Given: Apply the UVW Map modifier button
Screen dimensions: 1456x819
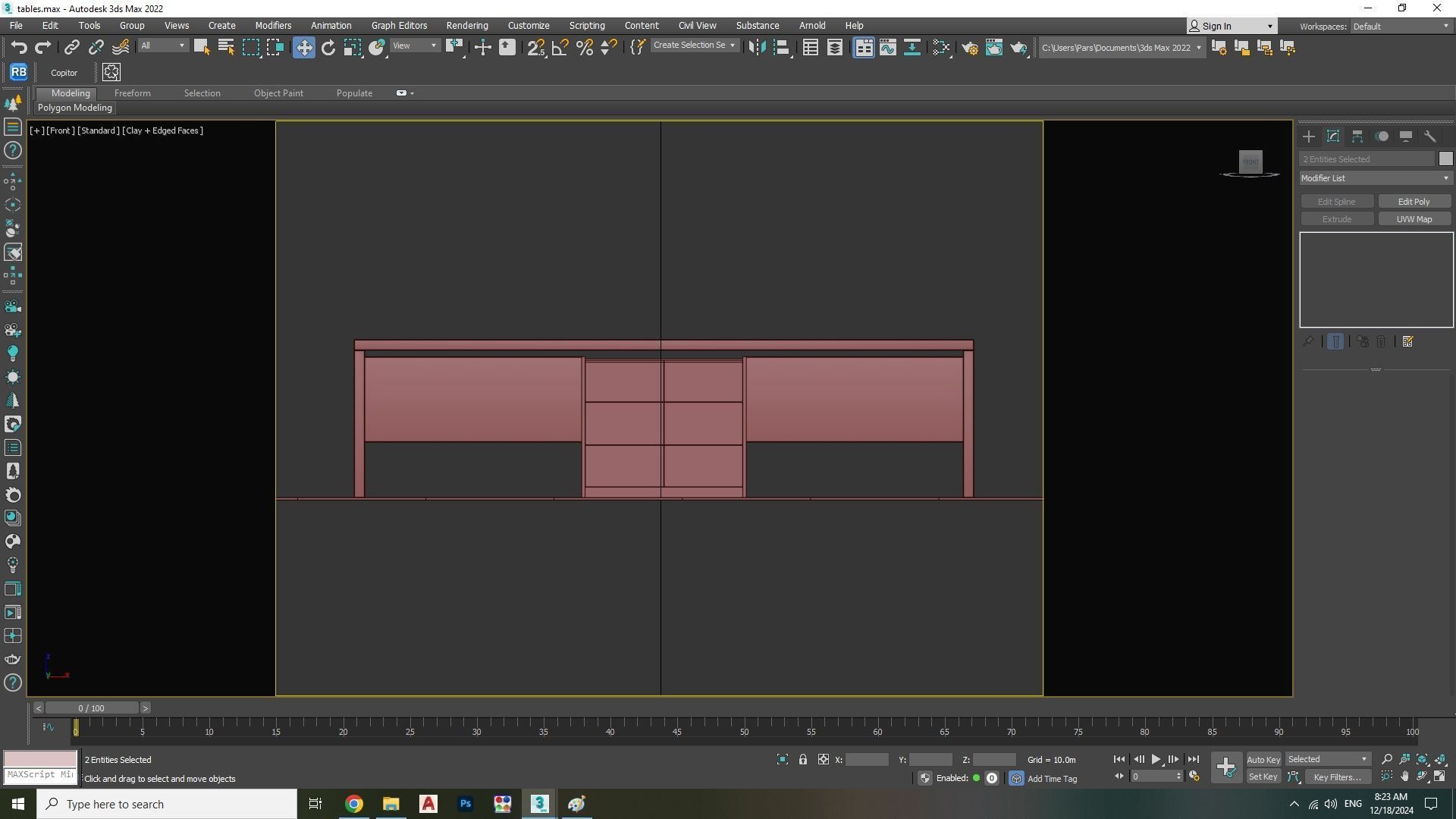Looking at the screenshot, I should [1414, 219].
